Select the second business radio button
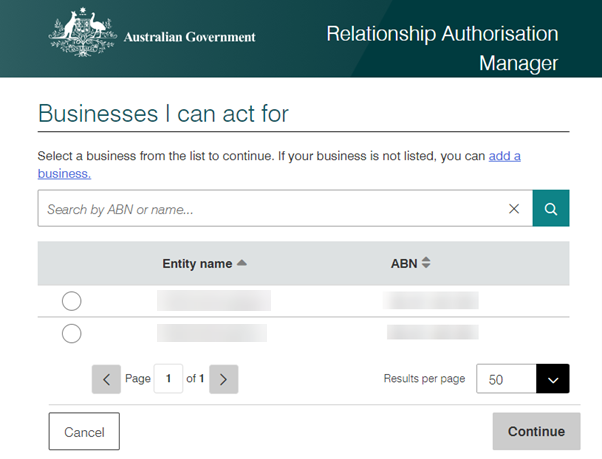Screen dimensions: 602x459 [x=72, y=333]
